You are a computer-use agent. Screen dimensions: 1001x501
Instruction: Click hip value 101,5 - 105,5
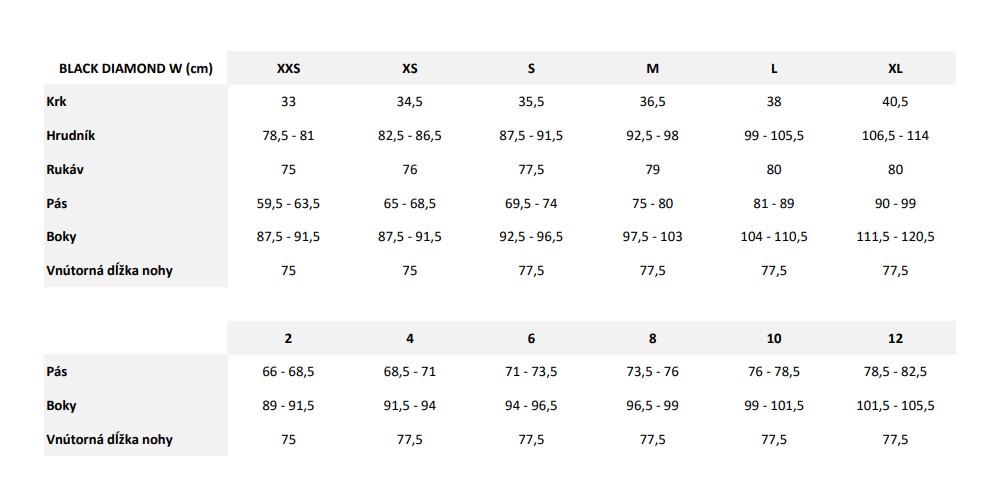(895, 405)
